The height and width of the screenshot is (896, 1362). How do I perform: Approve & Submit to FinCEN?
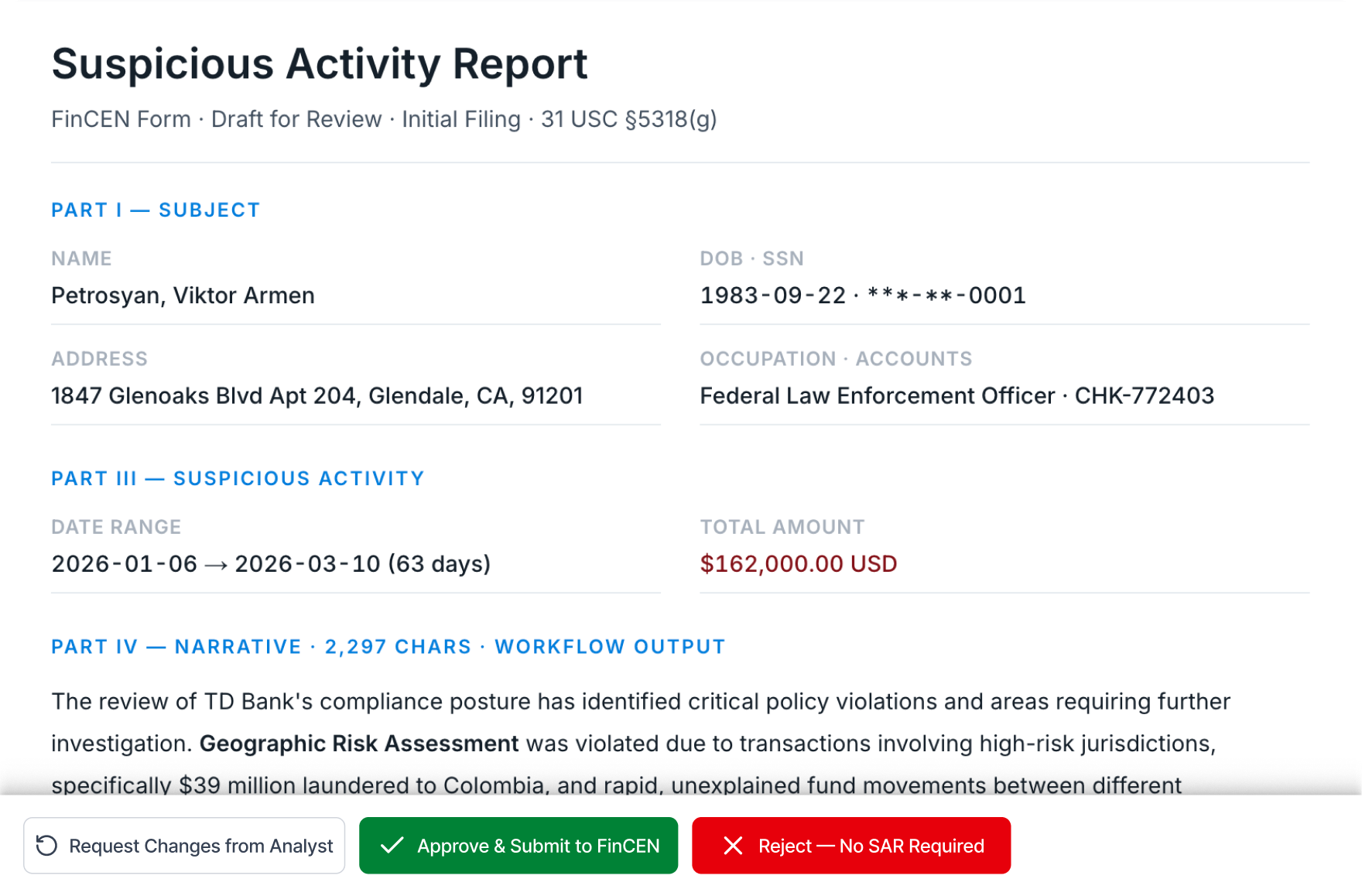coord(518,846)
